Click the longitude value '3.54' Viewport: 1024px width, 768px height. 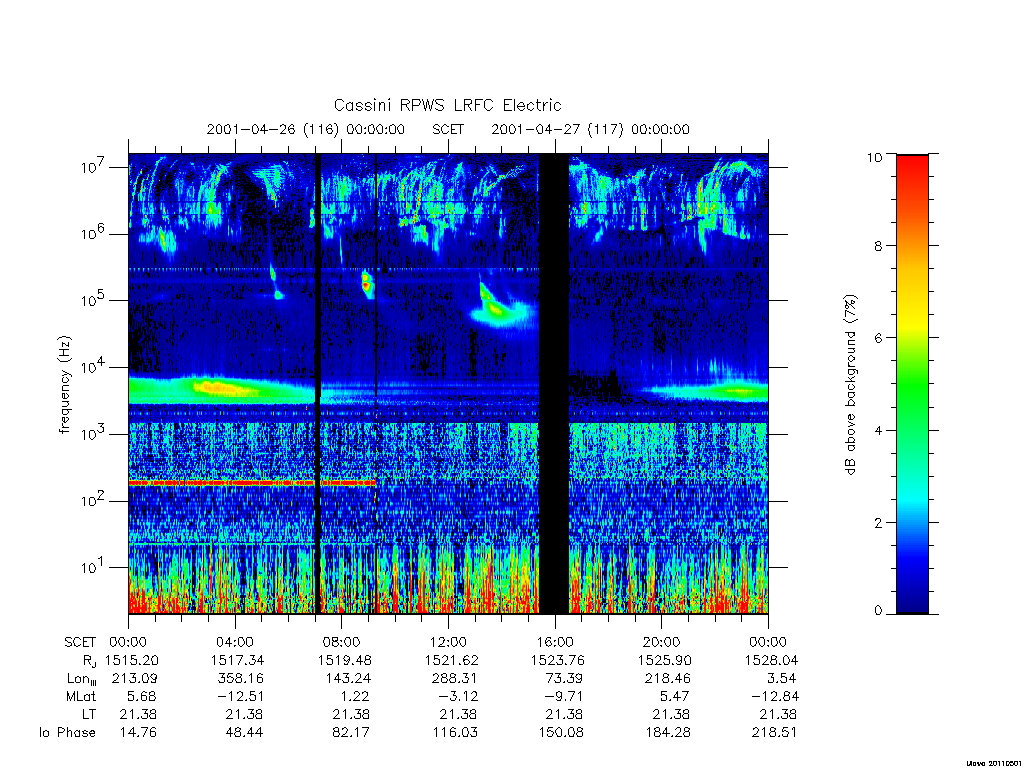coord(781,679)
